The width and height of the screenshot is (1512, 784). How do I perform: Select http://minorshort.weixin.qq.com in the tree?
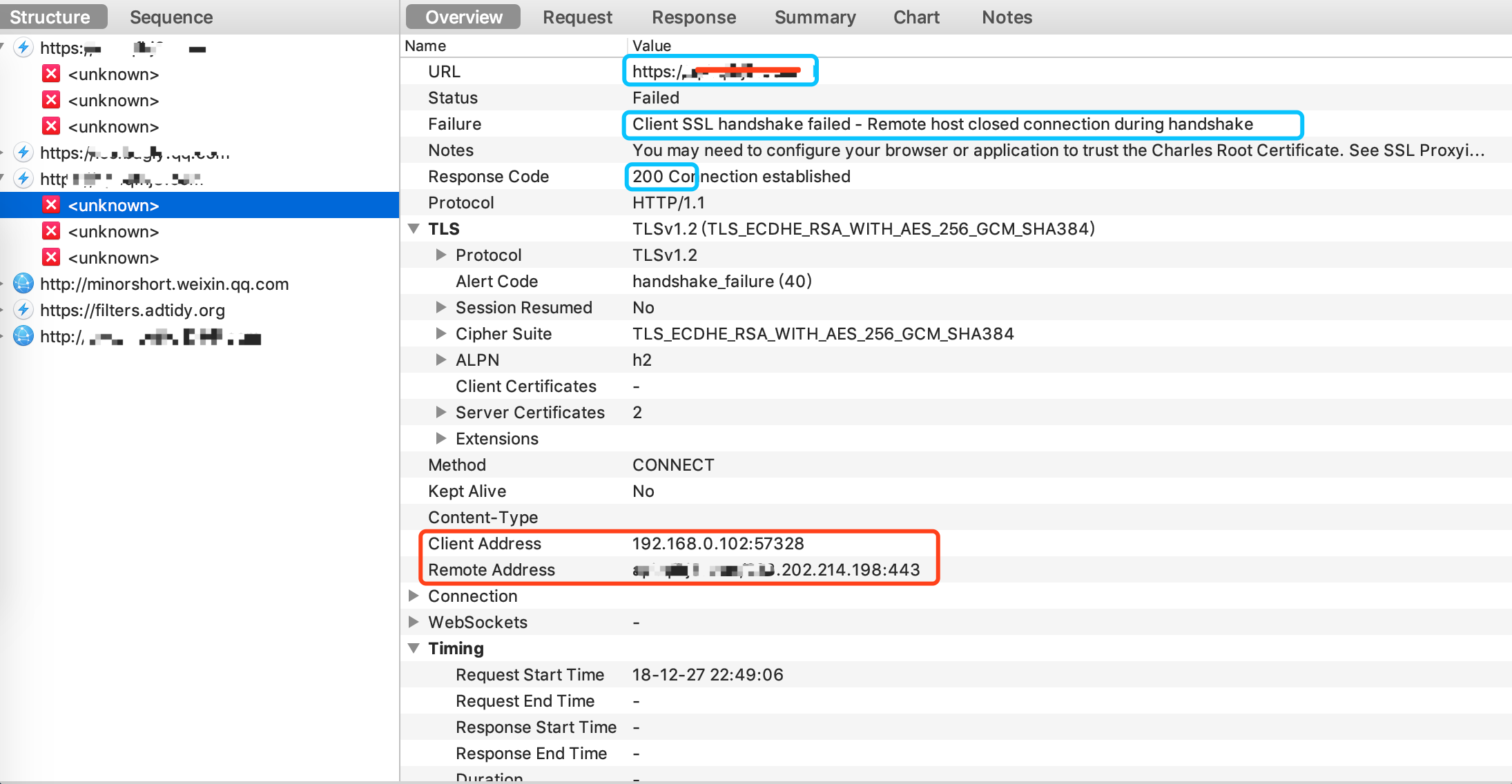164,284
